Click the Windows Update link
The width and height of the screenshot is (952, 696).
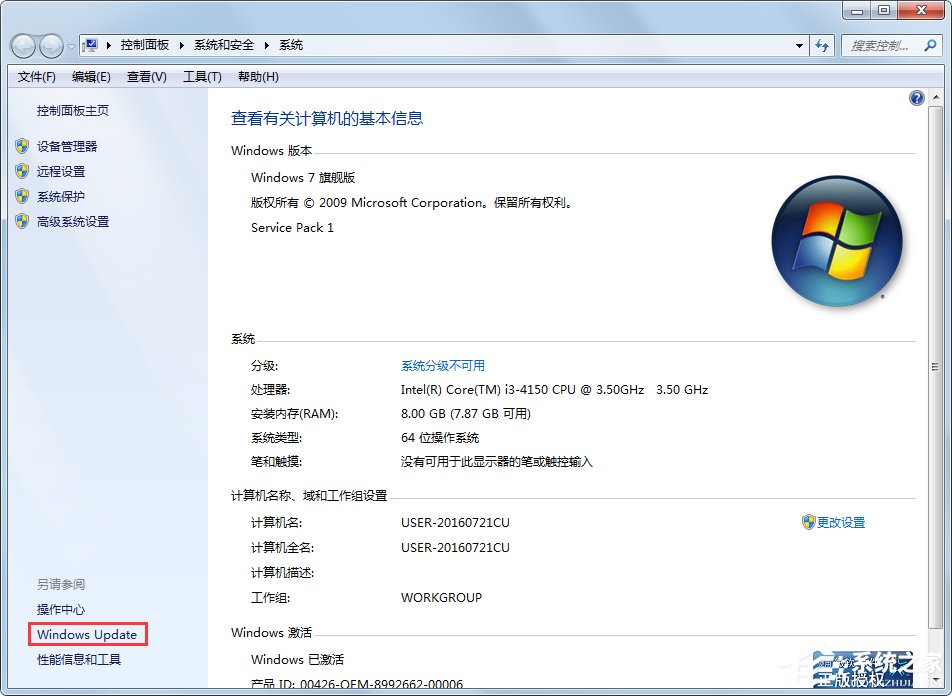[x=87, y=634]
